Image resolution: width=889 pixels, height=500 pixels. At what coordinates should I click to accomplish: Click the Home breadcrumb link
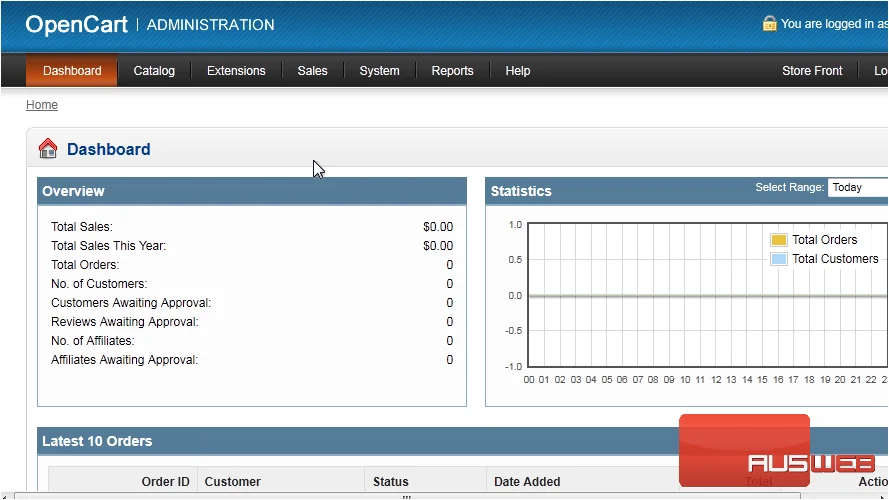click(42, 105)
